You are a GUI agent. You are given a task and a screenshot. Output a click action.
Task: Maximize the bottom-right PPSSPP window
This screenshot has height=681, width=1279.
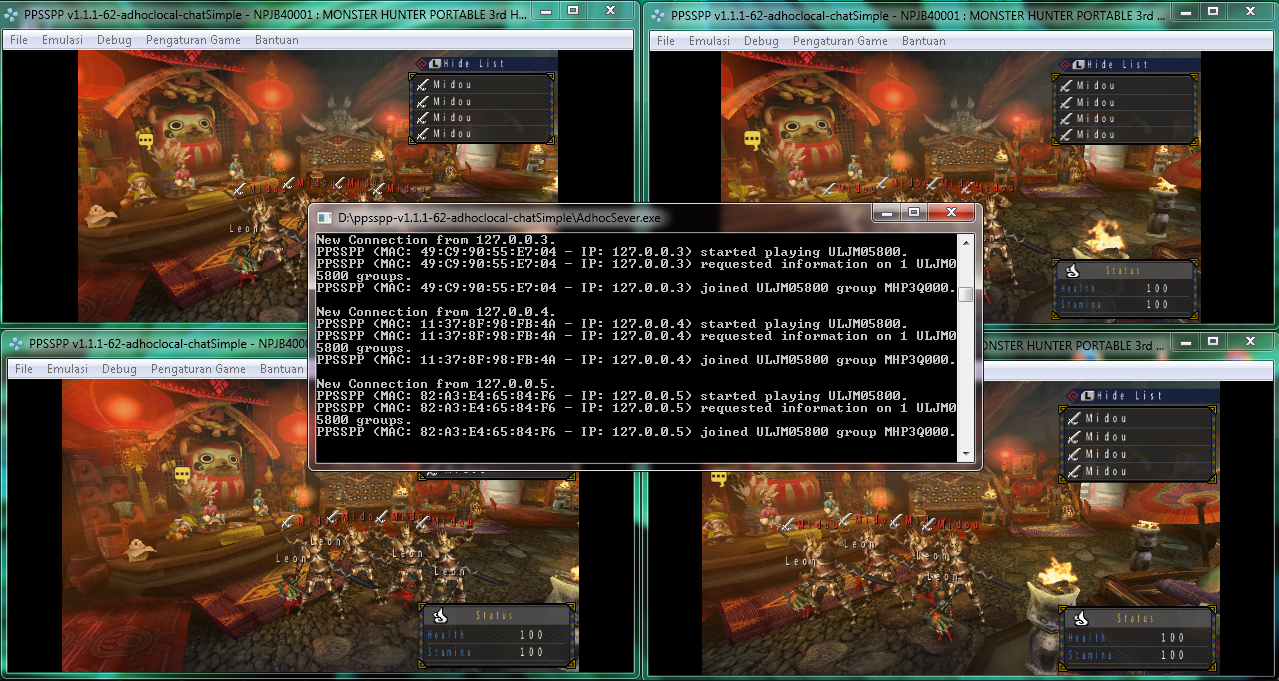click(x=1212, y=340)
